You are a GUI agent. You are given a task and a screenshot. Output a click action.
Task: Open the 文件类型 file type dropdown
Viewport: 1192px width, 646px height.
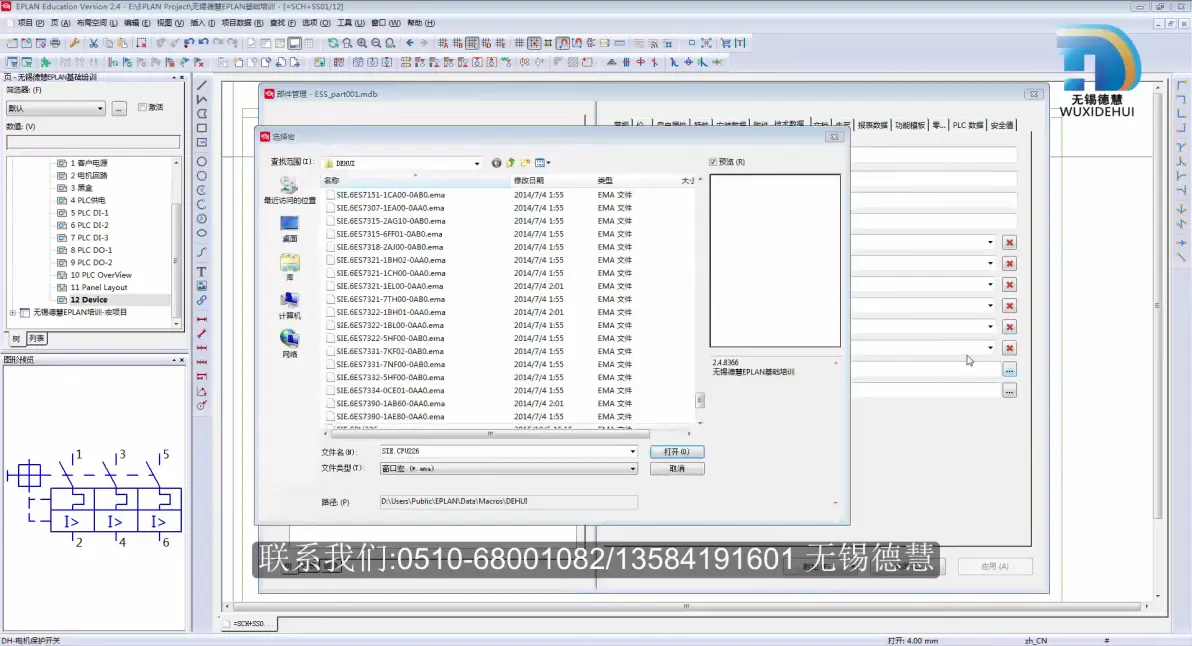click(632, 469)
